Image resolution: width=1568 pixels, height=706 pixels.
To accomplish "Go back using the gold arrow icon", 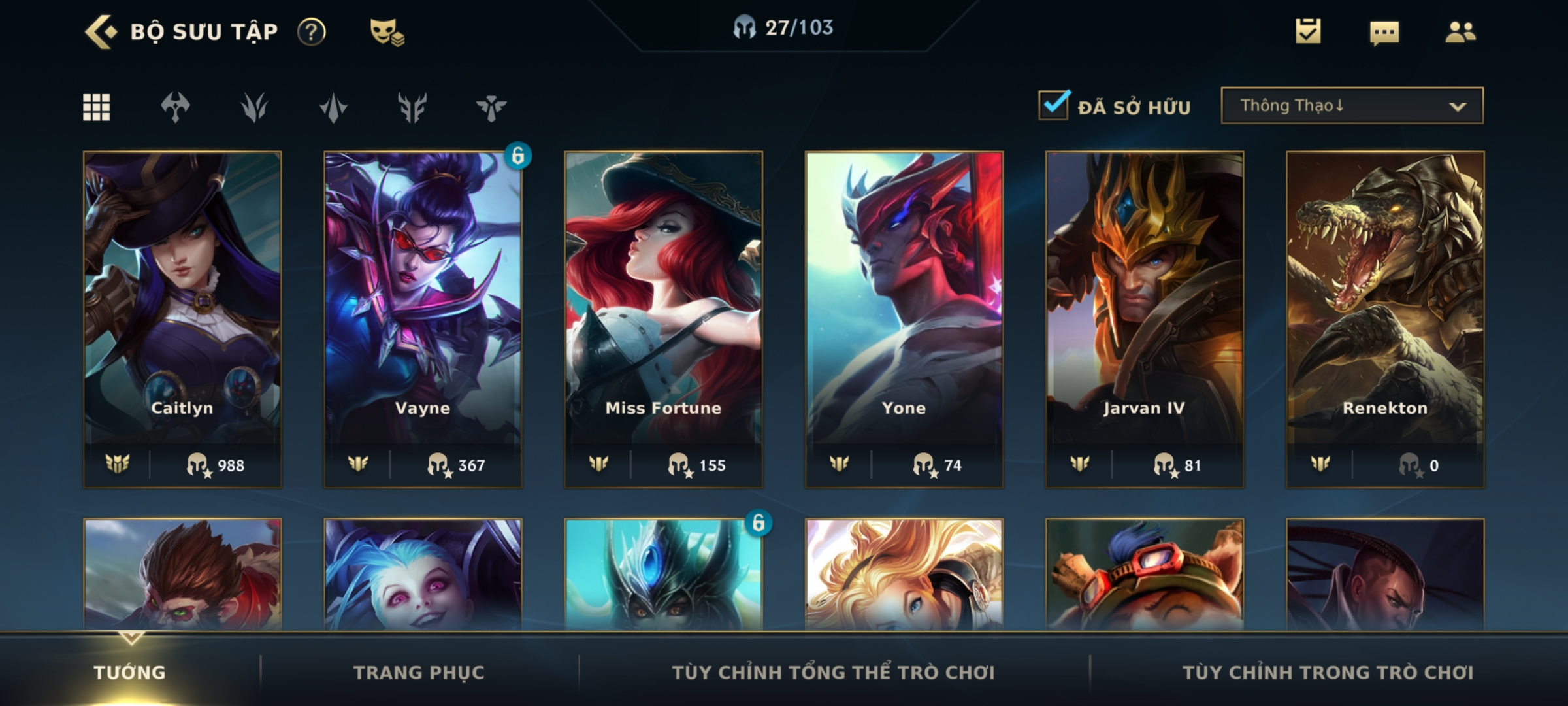I will click(x=101, y=32).
